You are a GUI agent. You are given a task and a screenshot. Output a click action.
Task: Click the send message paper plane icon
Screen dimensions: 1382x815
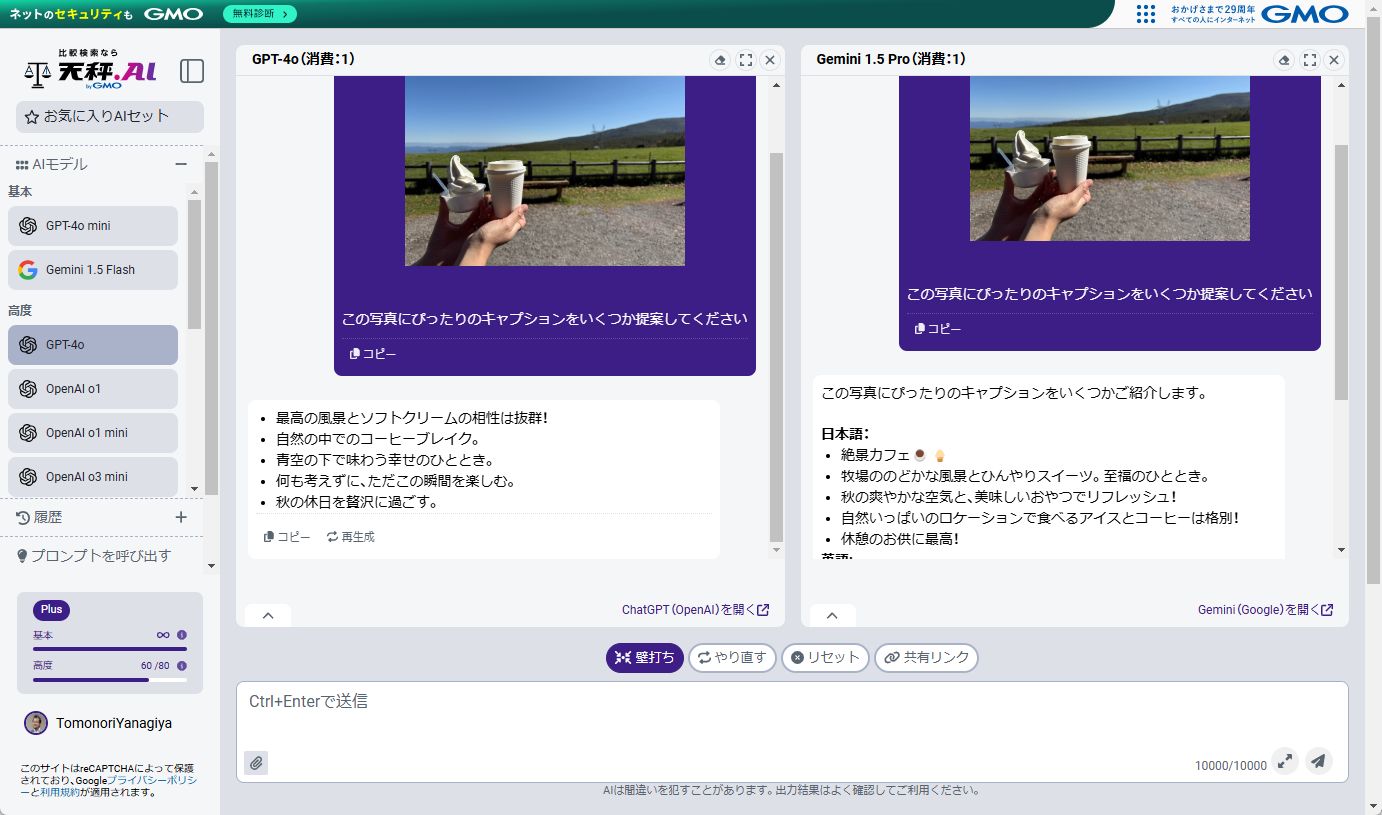coord(1318,761)
